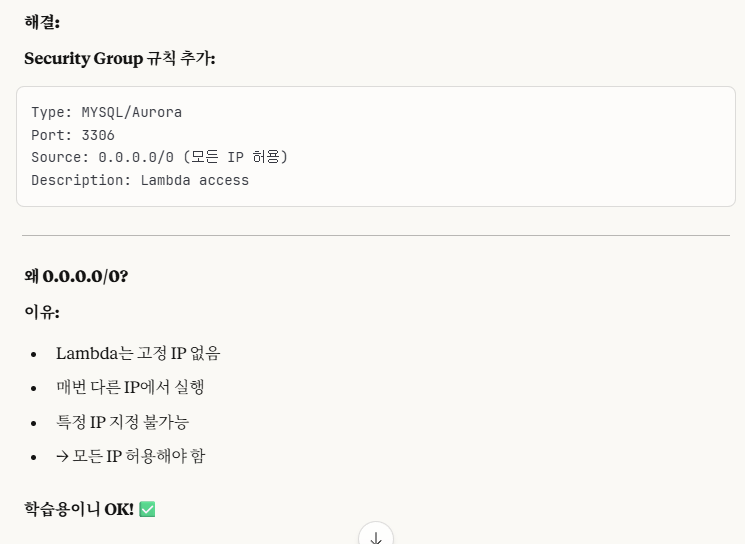Click the green checkmark emoji after OK!
745x544 pixels.
(x=147, y=509)
